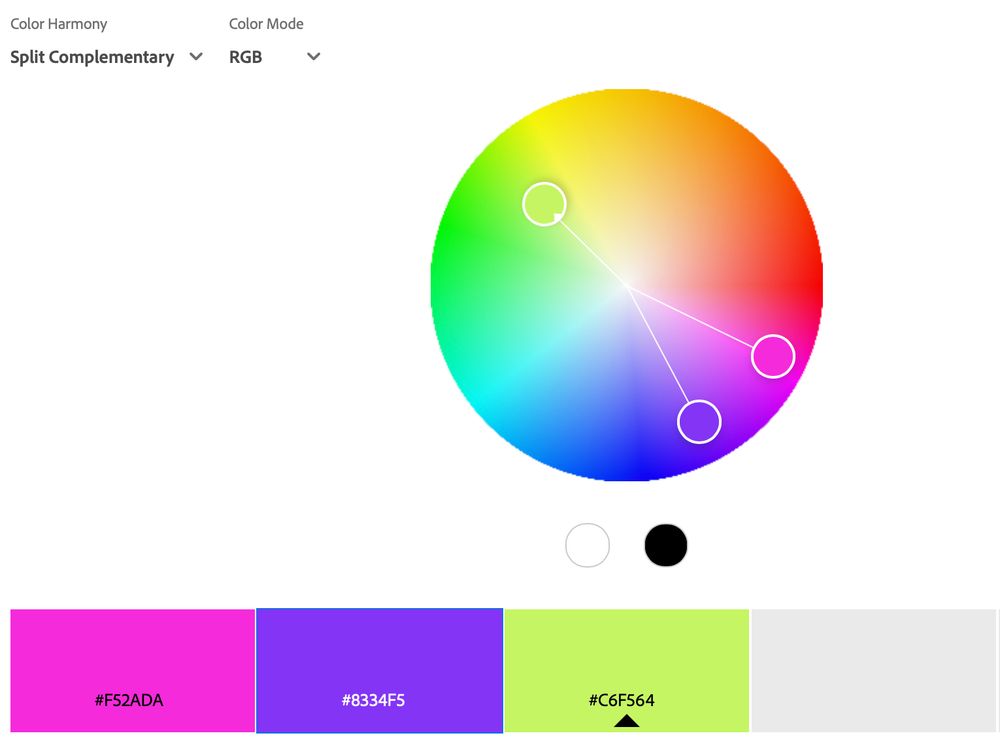Click the center of the color wheel

pos(627,285)
